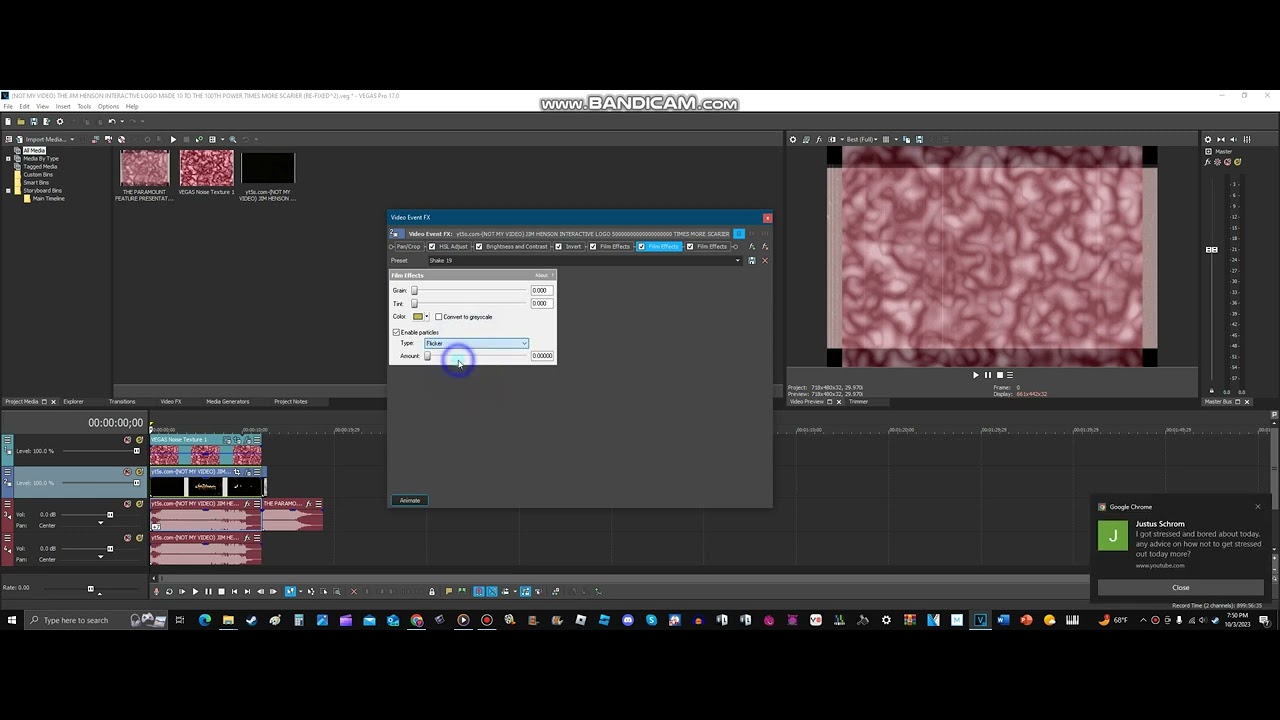Close the Google Chrome notification with the Close button

click(1181, 587)
